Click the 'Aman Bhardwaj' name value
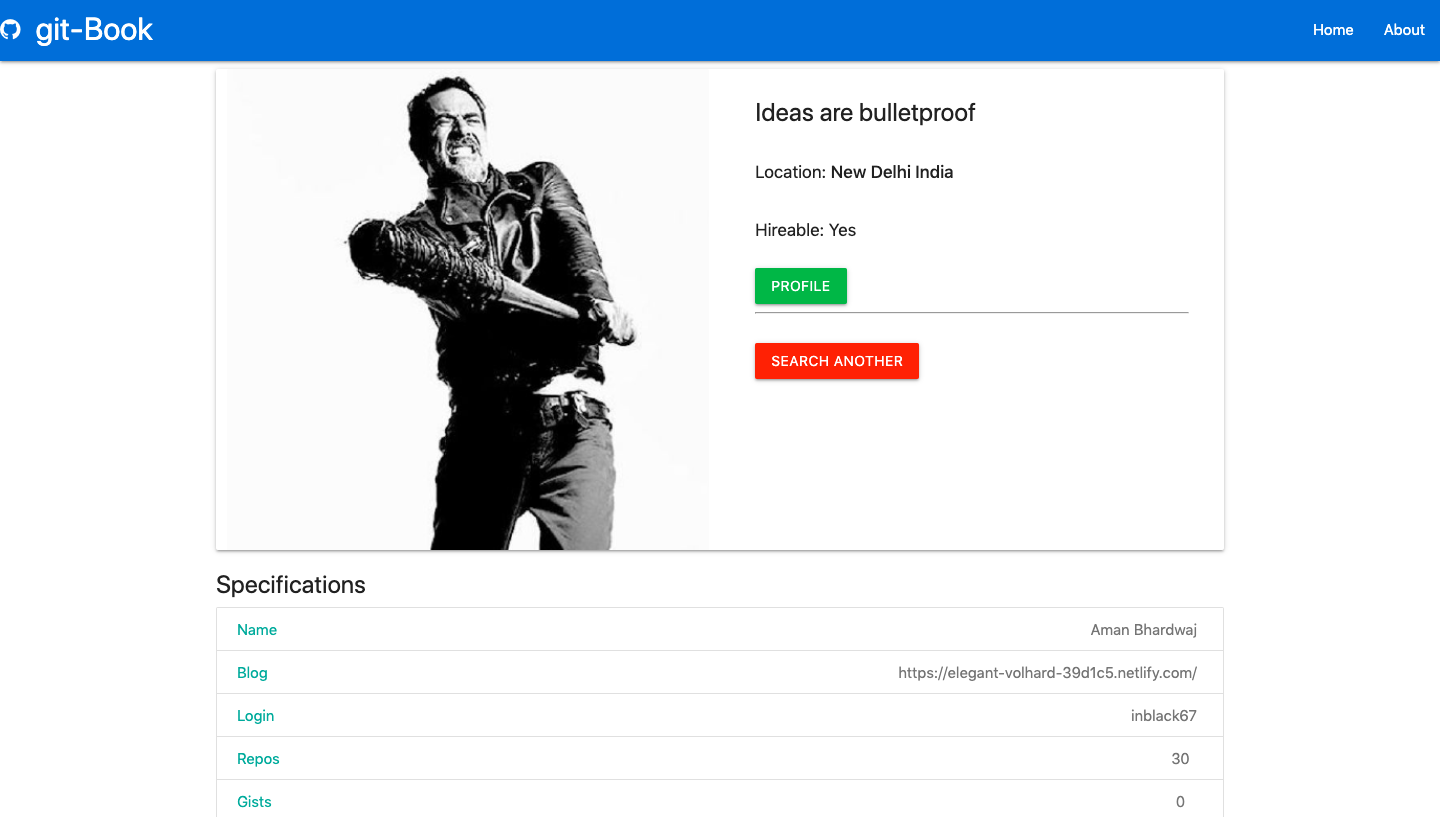The width and height of the screenshot is (1440, 817). point(1144,630)
